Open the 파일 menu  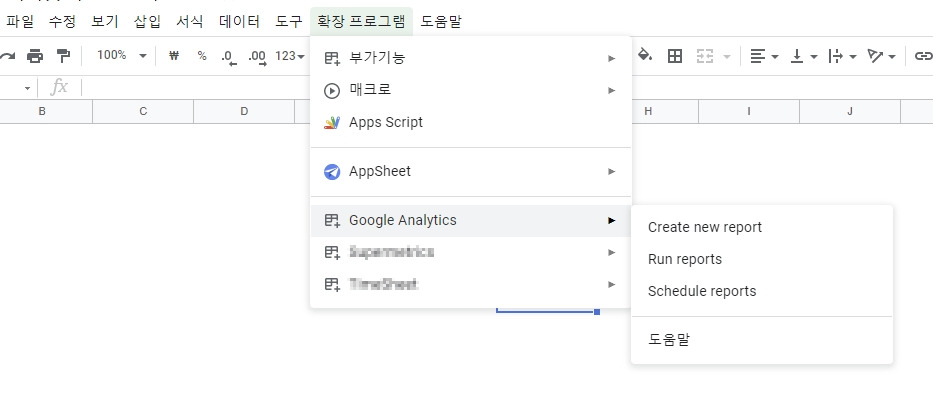coord(20,22)
